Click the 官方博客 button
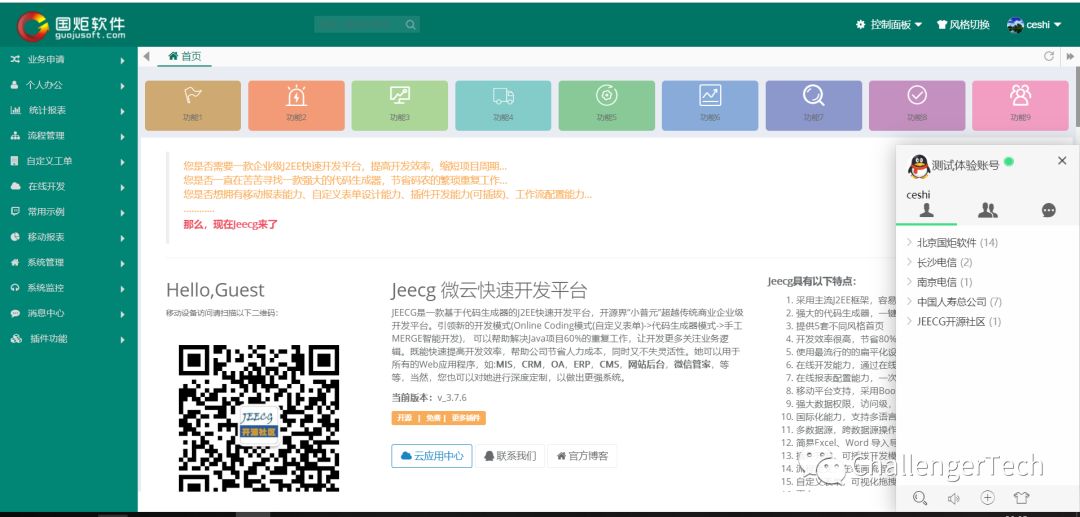Image resolution: width=1080 pixels, height=517 pixels. click(582, 456)
